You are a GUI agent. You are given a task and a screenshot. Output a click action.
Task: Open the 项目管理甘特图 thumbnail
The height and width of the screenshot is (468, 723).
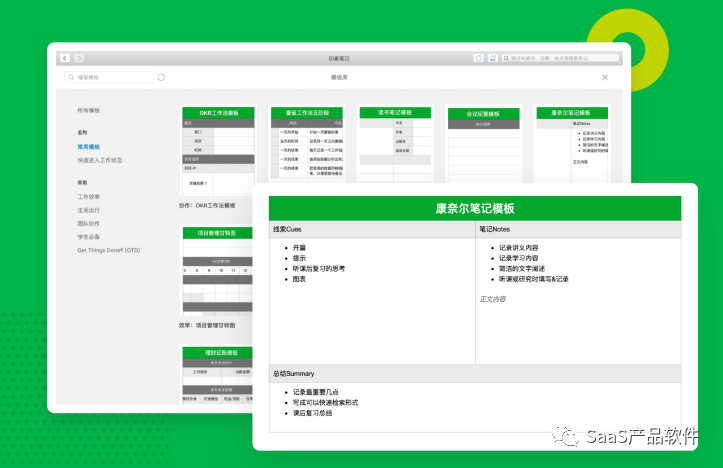216,270
